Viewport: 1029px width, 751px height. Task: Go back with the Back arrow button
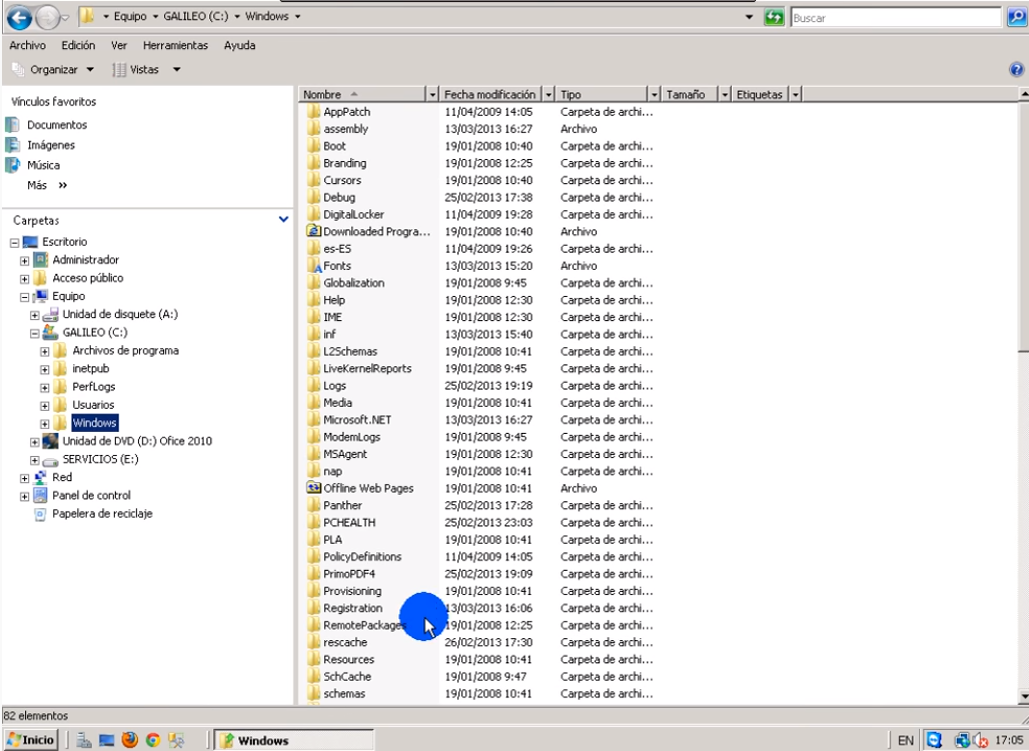click(x=19, y=18)
